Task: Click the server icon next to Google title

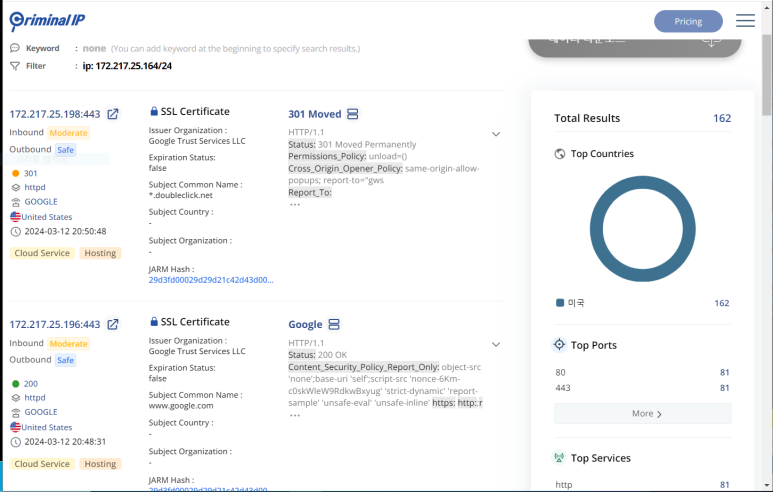Action: [334, 324]
